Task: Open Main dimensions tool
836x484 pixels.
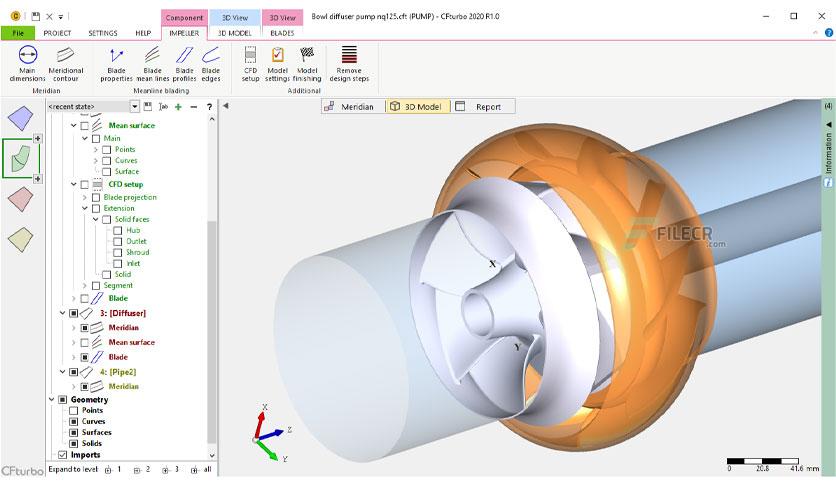Action: [27, 63]
